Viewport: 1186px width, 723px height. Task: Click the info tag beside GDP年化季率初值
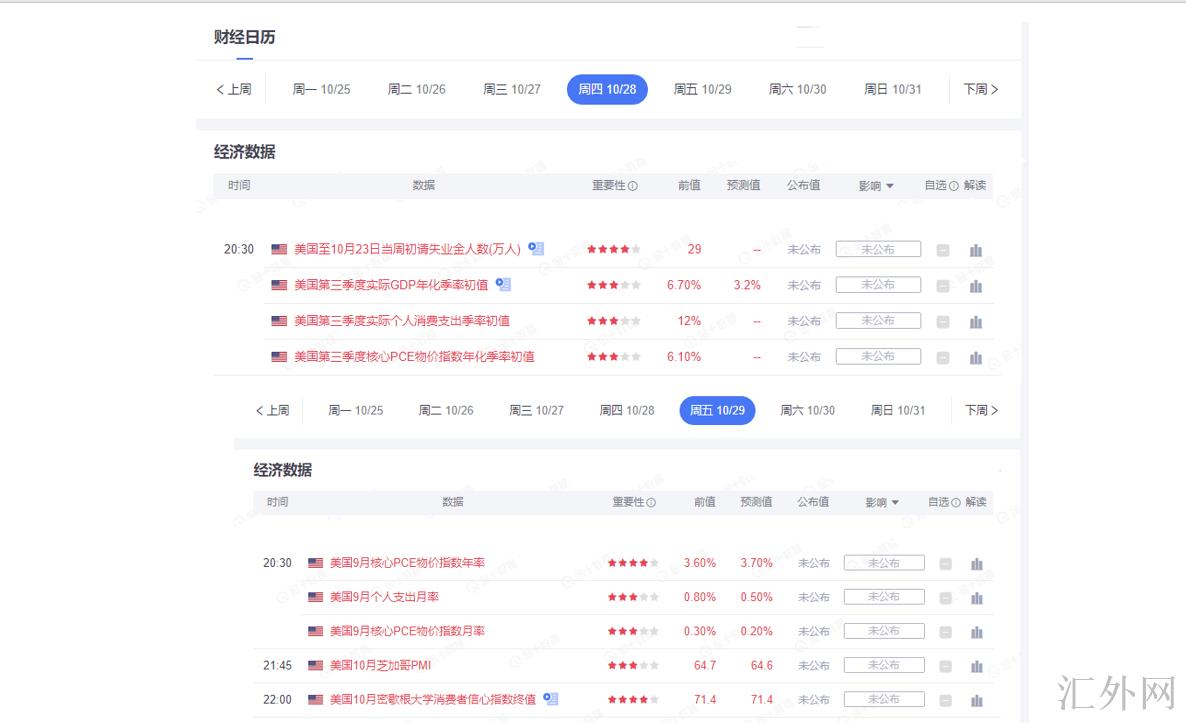[503, 284]
